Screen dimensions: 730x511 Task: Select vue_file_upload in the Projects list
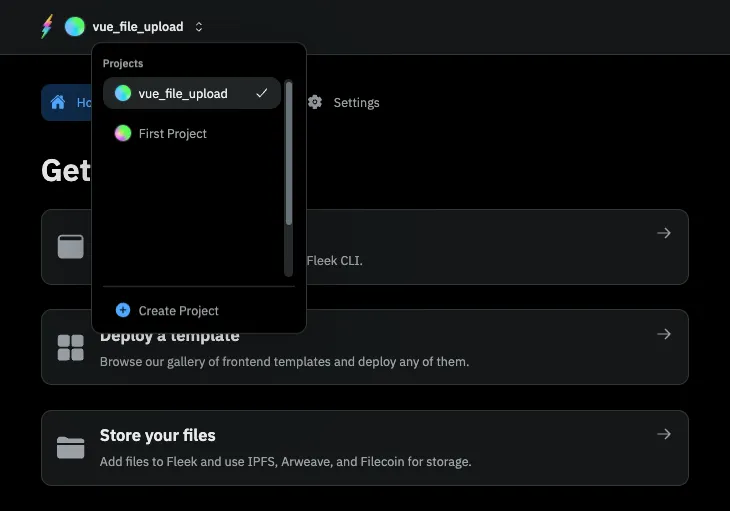pyautogui.click(x=183, y=93)
